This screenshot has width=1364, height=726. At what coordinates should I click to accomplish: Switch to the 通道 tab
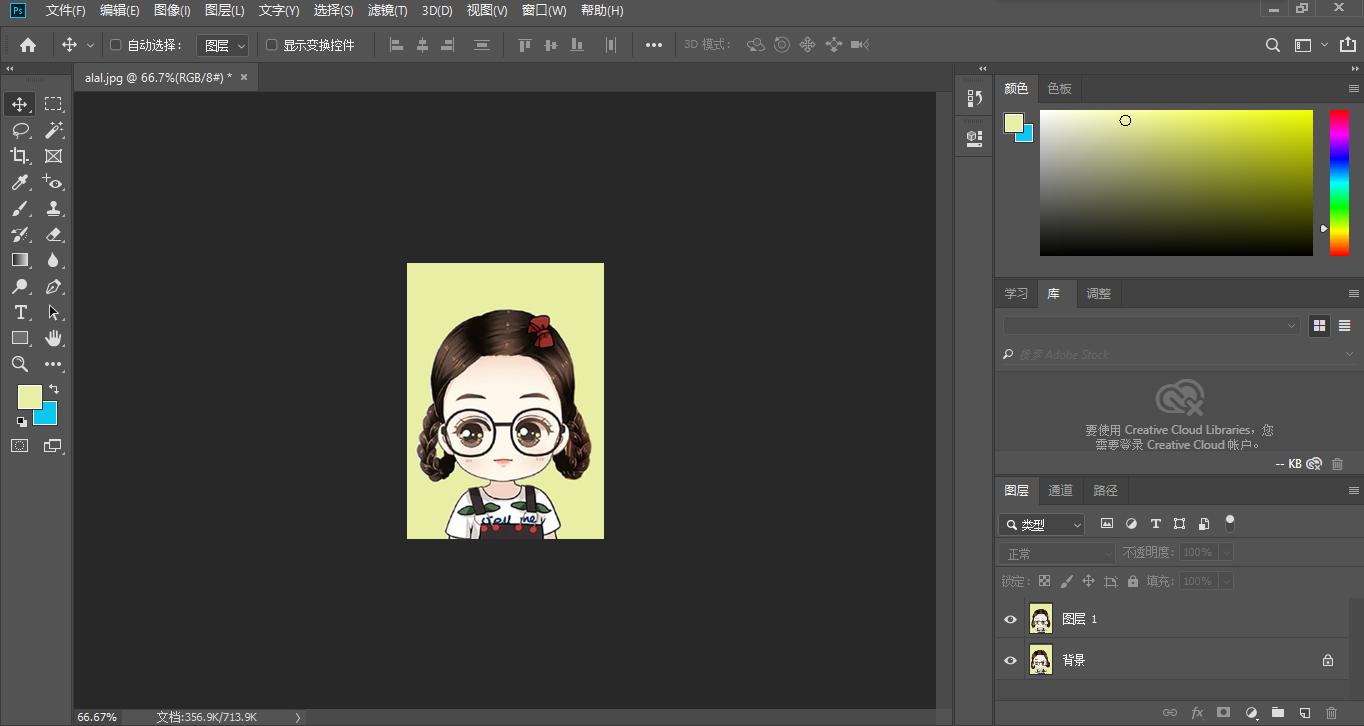(x=1060, y=490)
